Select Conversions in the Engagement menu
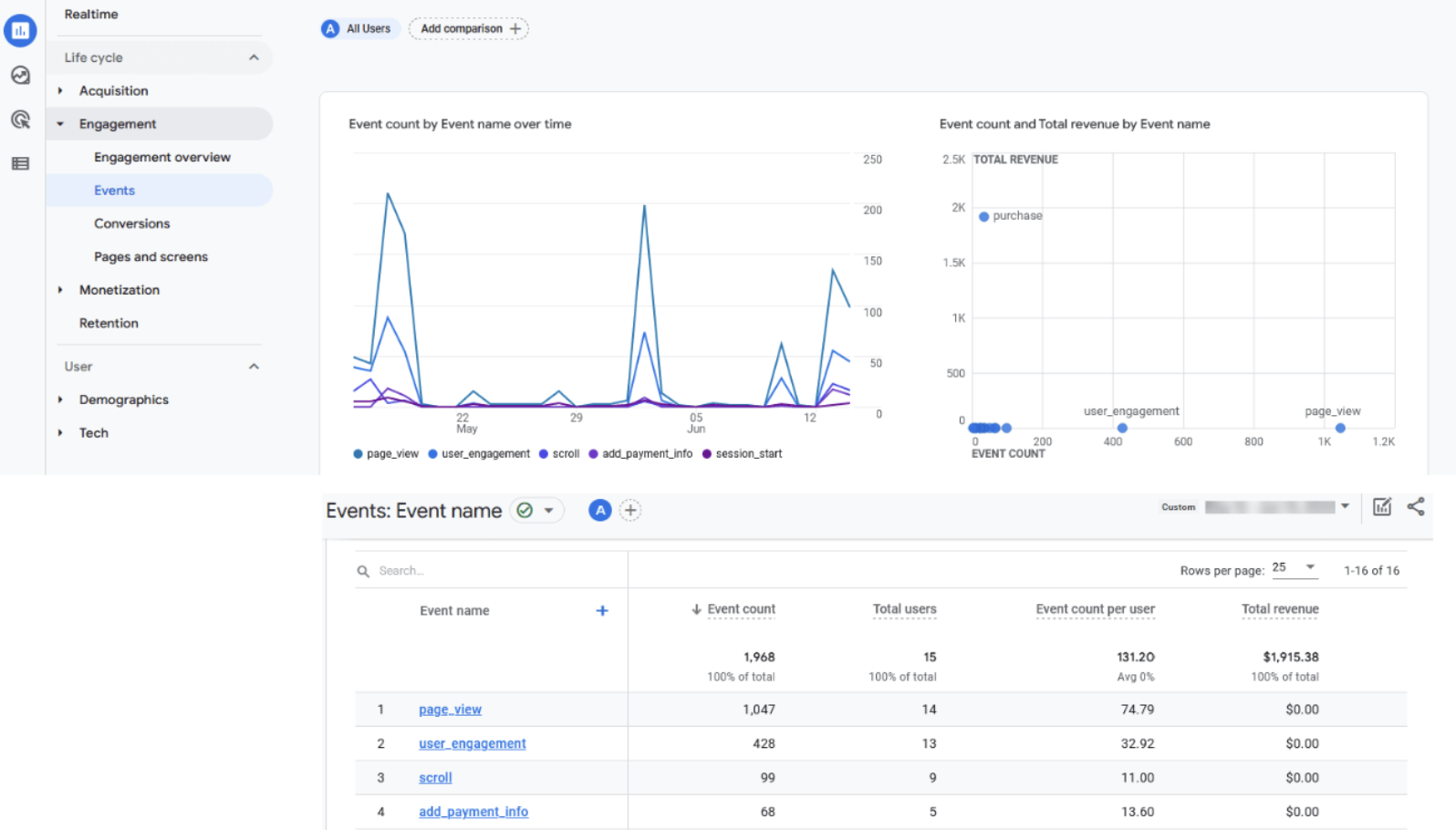The height and width of the screenshot is (830, 1456). coord(131,223)
